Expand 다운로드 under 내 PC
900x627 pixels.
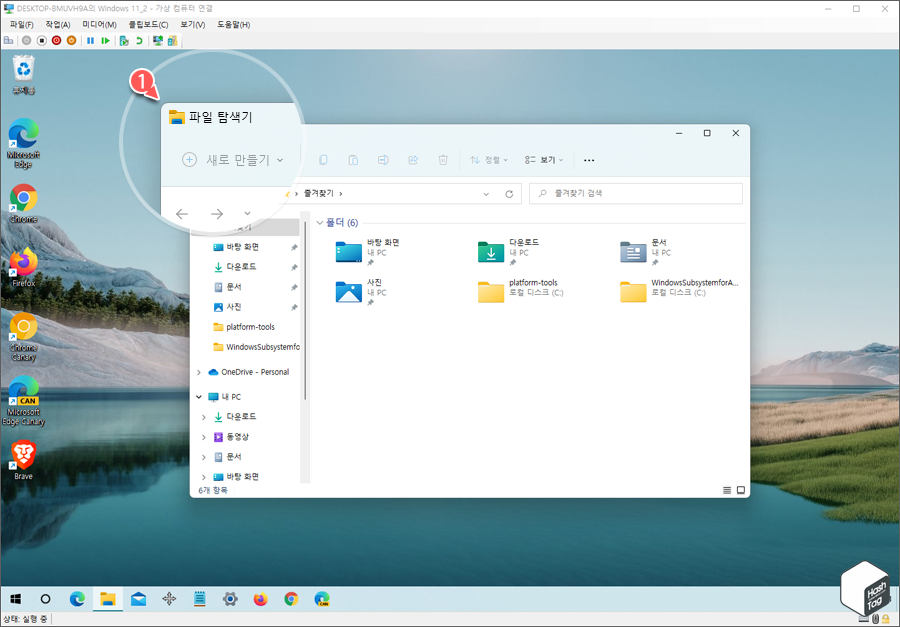coord(204,417)
